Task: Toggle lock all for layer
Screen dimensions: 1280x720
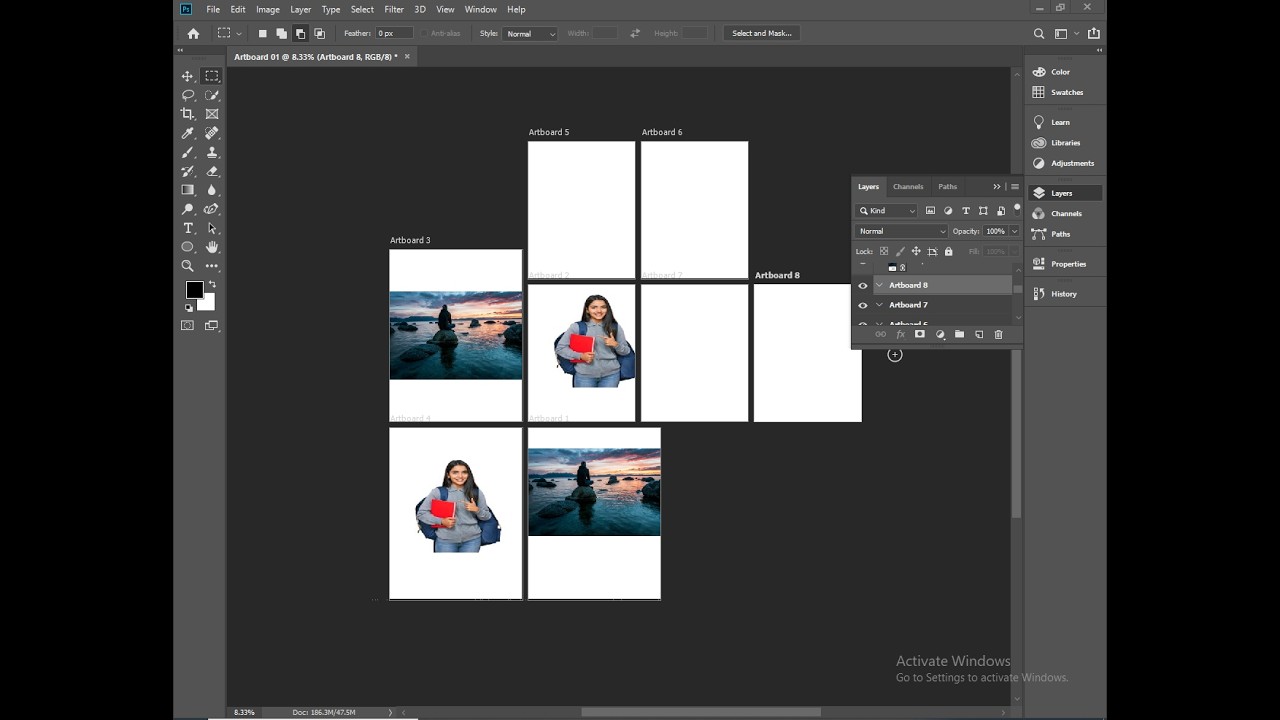Action: [x=949, y=251]
